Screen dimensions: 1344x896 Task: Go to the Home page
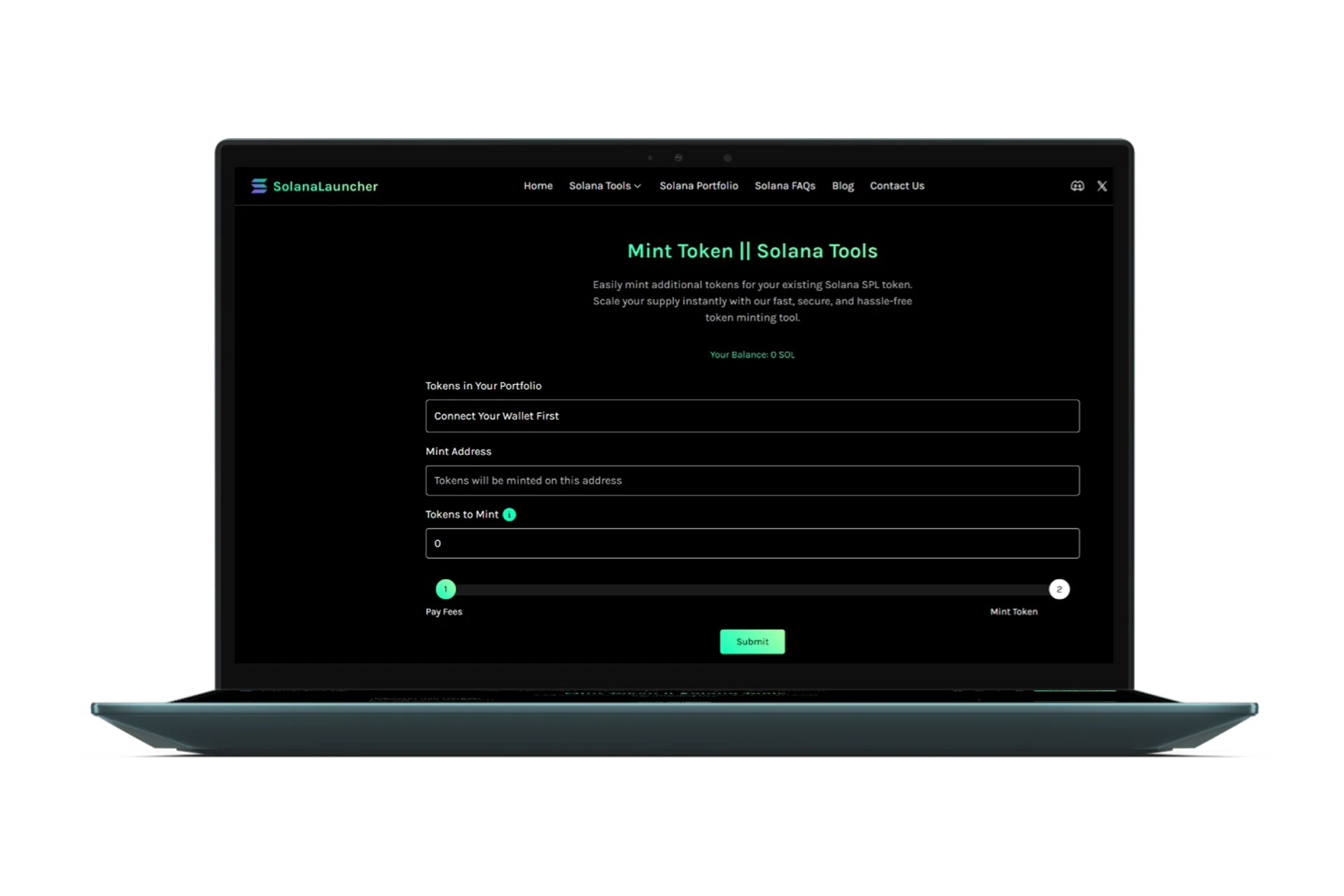click(x=538, y=185)
